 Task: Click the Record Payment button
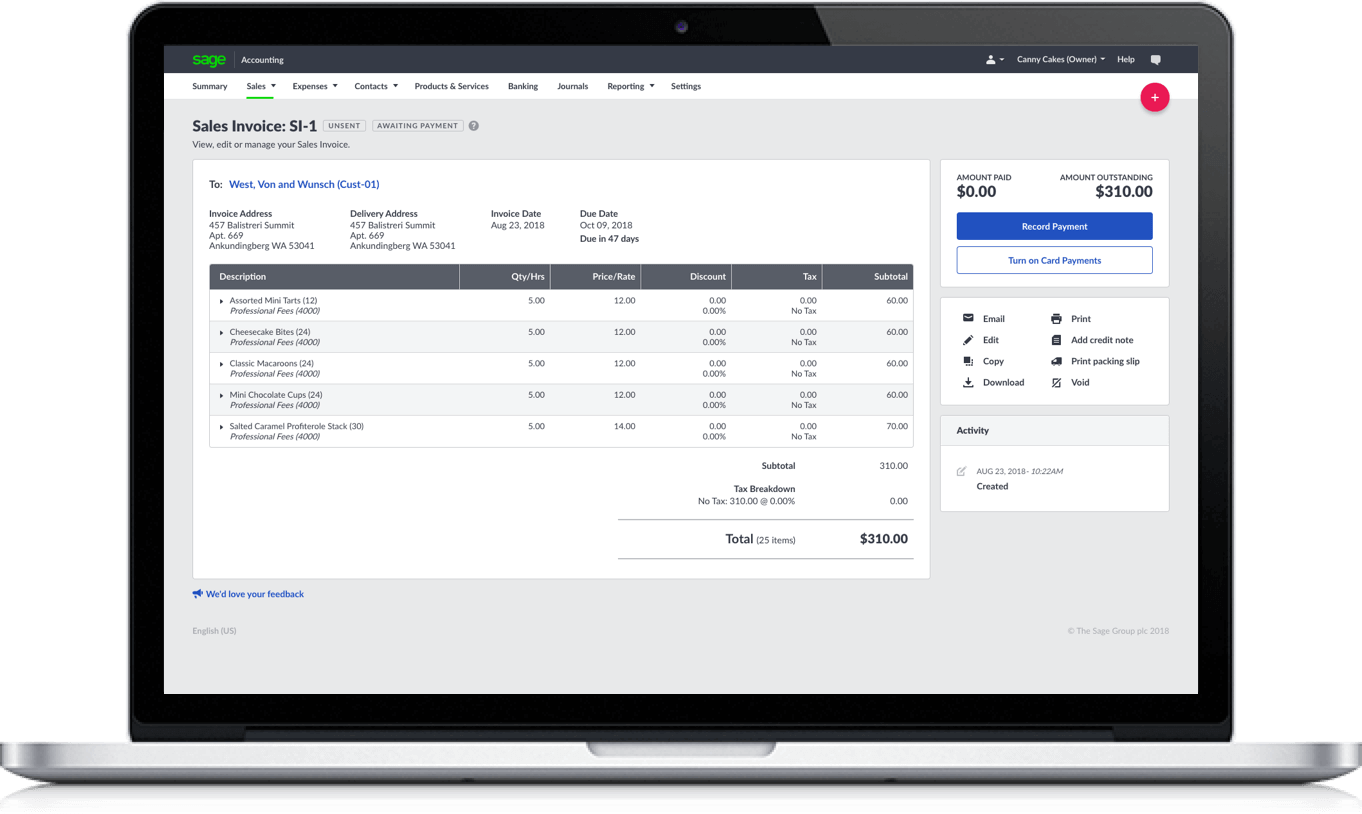click(1054, 226)
